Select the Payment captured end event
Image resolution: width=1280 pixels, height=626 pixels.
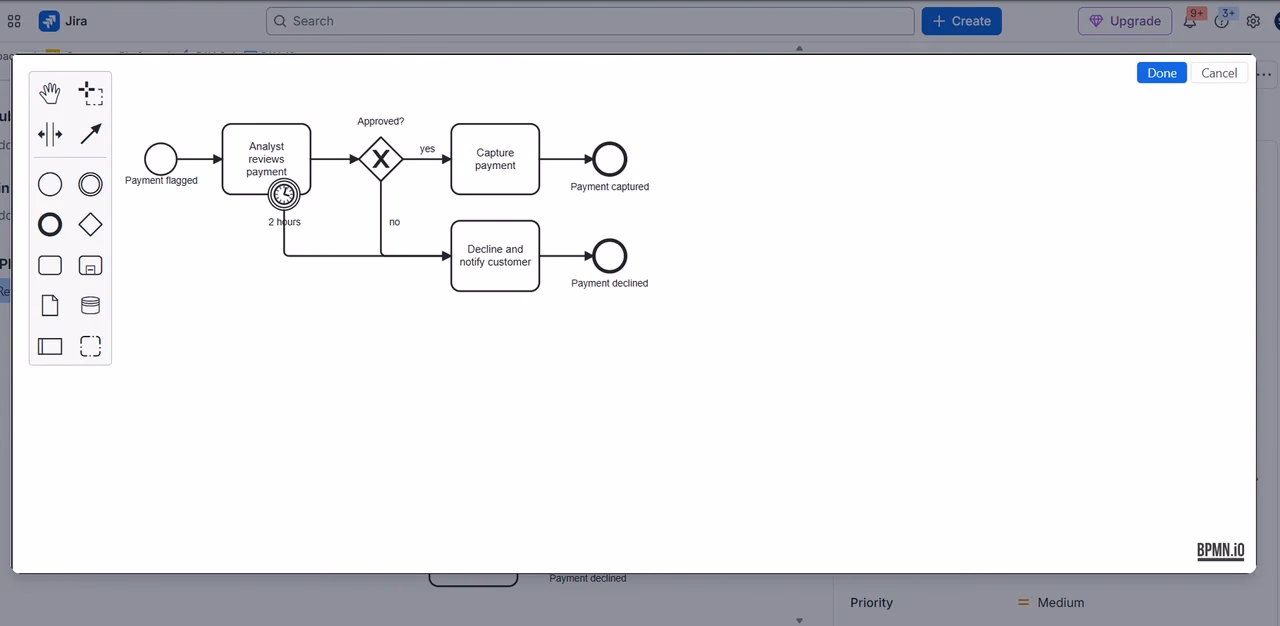(610, 159)
